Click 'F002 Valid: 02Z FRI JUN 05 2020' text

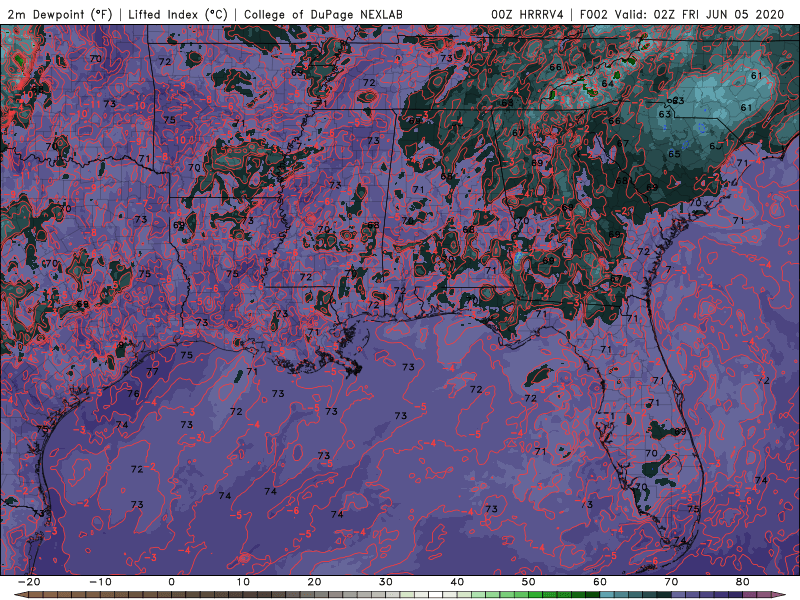682,14
